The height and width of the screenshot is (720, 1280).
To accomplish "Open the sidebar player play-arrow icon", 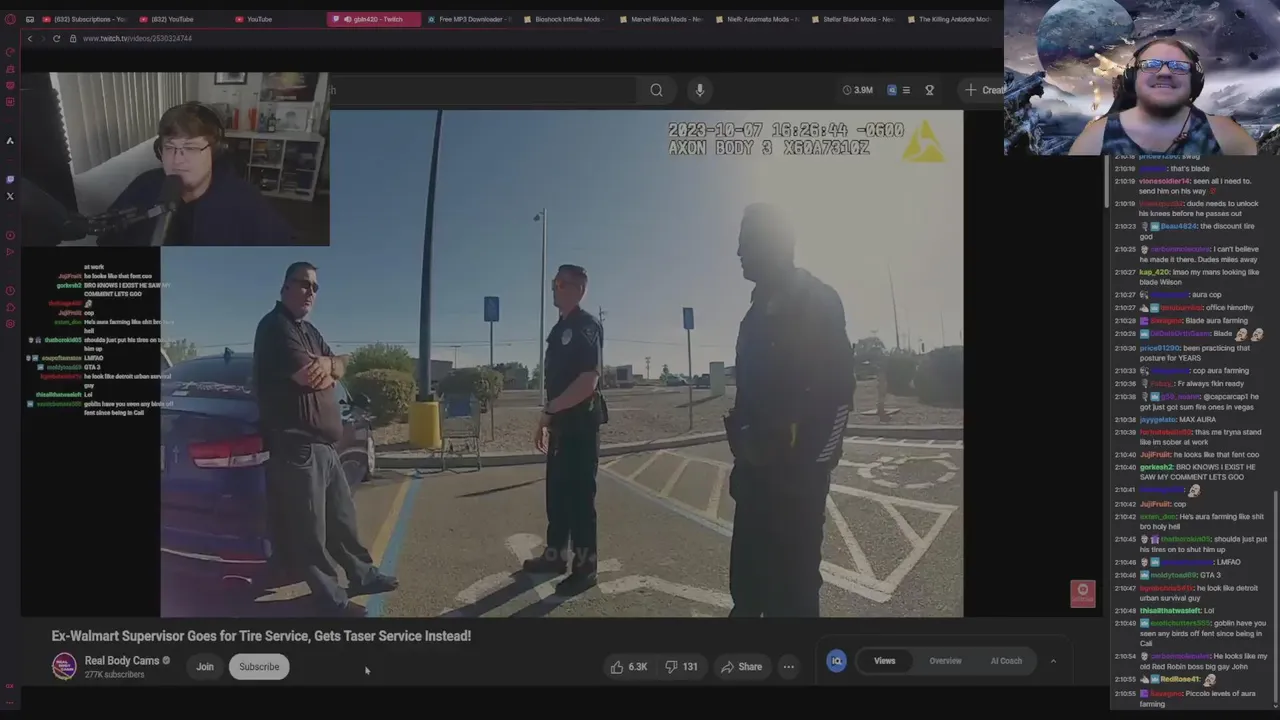I will (x=10, y=252).
